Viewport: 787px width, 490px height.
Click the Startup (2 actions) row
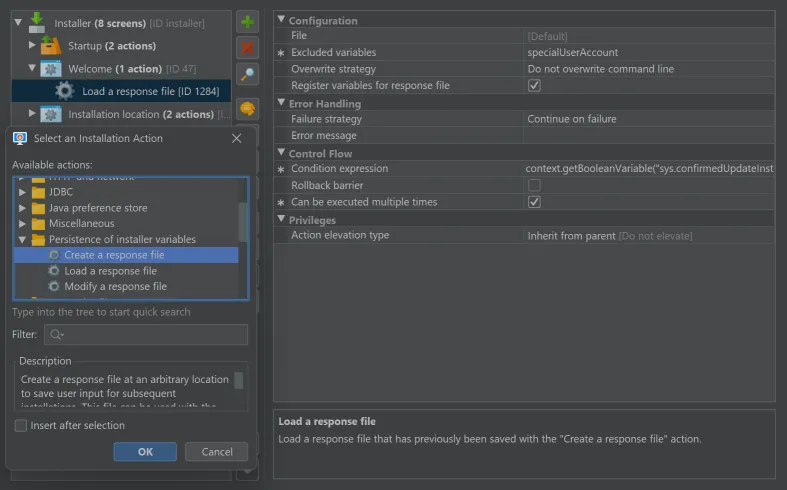coord(121,46)
